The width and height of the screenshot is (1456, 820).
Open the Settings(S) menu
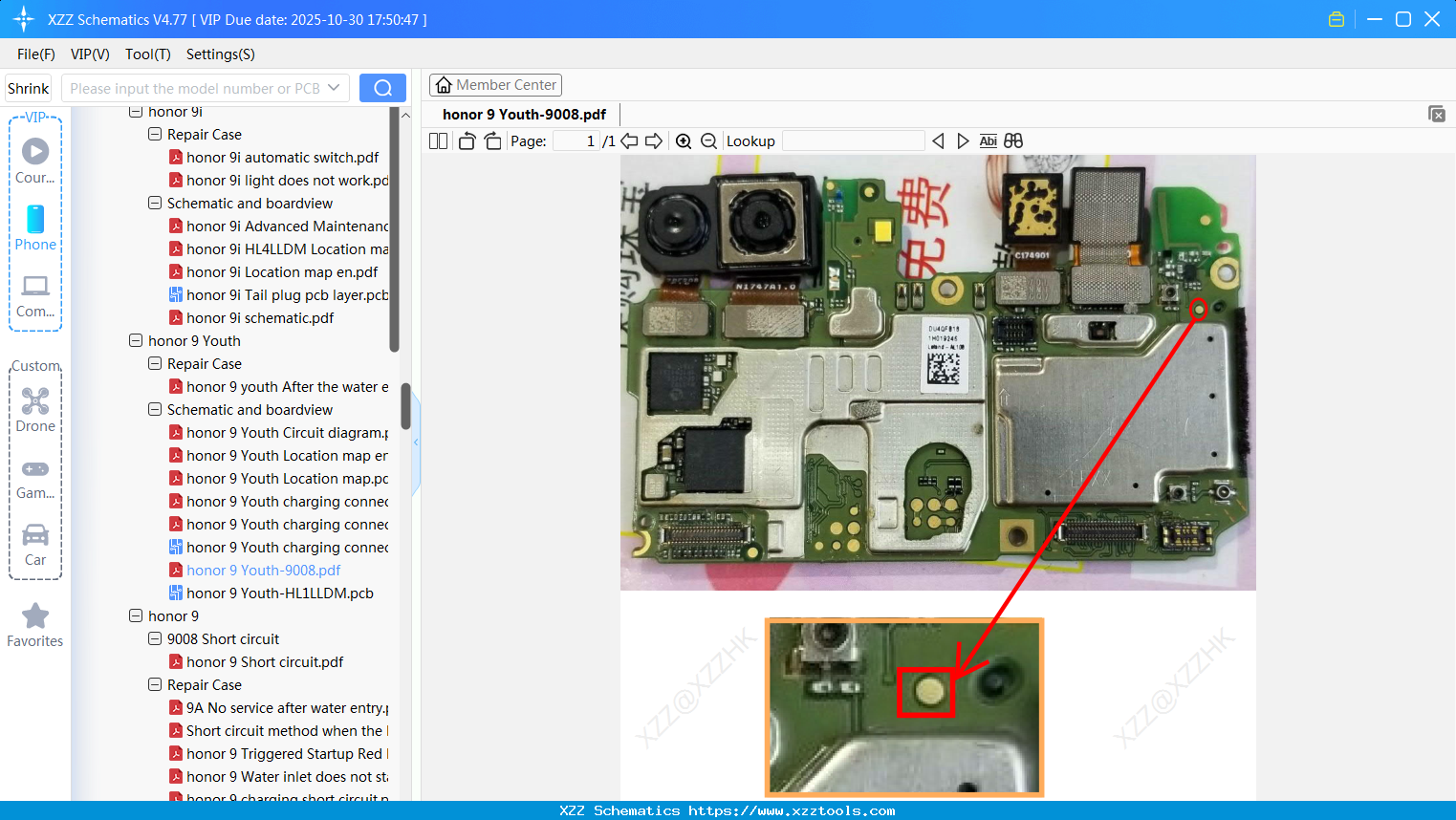pos(221,54)
